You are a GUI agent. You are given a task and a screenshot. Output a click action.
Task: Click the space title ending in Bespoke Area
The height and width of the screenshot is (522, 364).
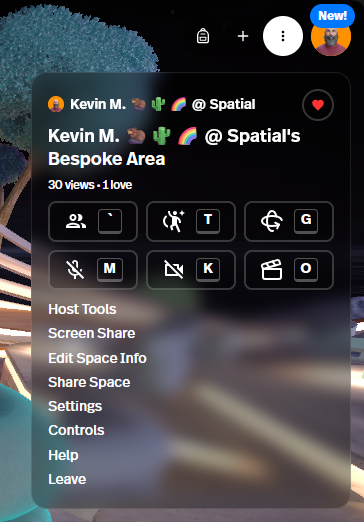tap(174, 147)
